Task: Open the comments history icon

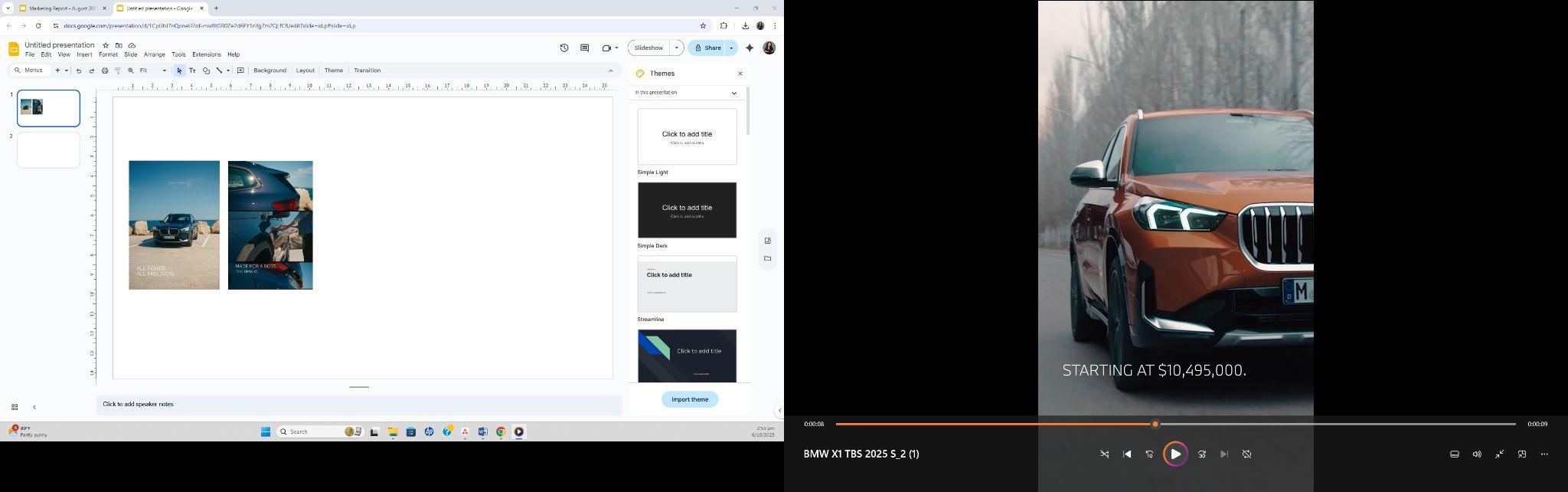Action: [x=585, y=48]
